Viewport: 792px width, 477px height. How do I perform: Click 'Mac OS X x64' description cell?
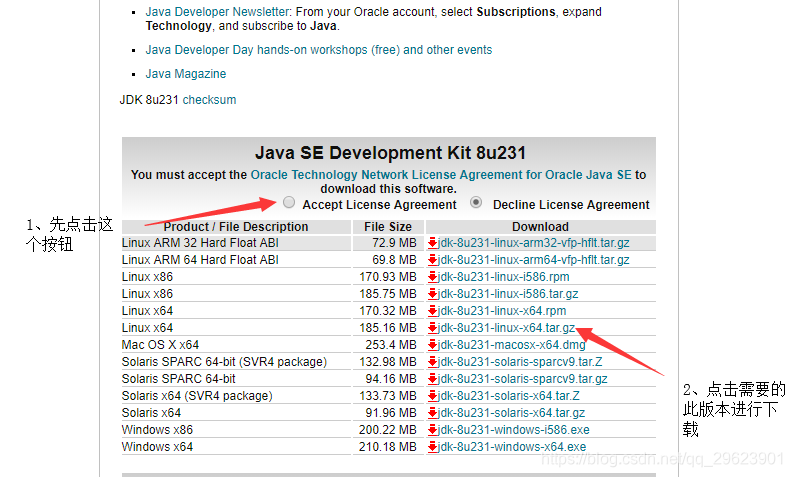pyautogui.click(x=236, y=345)
